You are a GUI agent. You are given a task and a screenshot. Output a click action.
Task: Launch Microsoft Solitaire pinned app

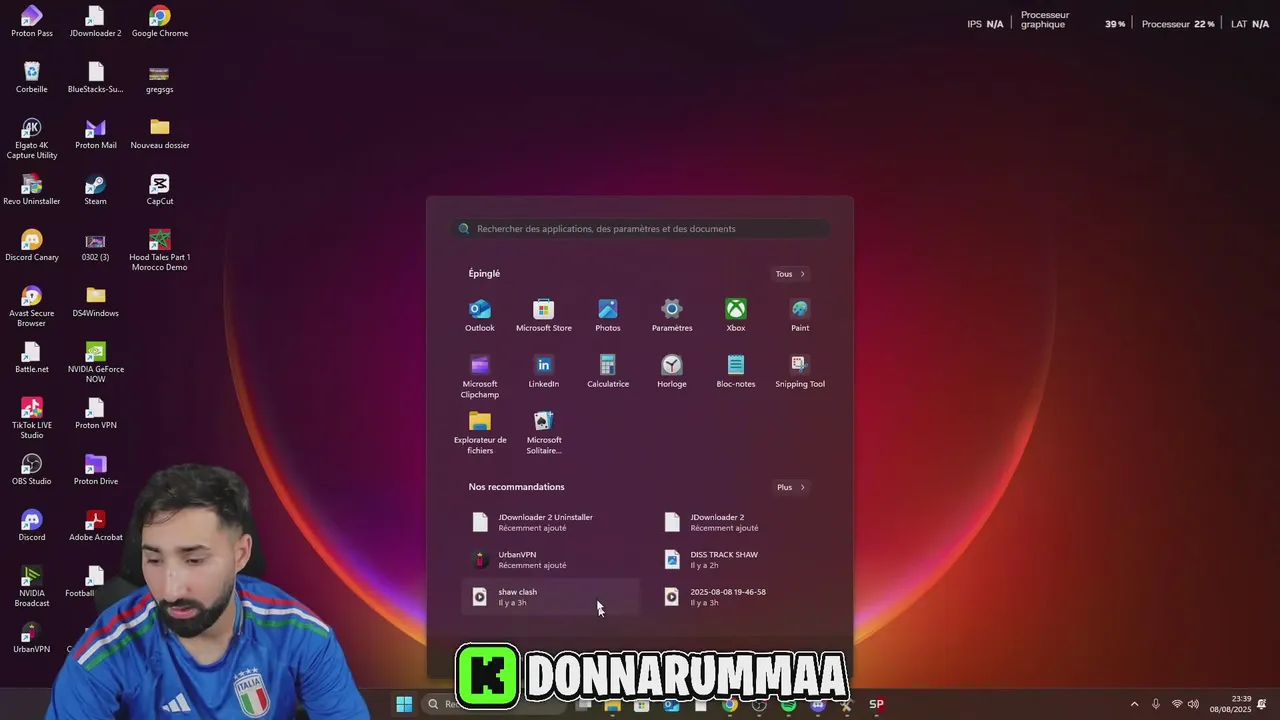[544, 433]
